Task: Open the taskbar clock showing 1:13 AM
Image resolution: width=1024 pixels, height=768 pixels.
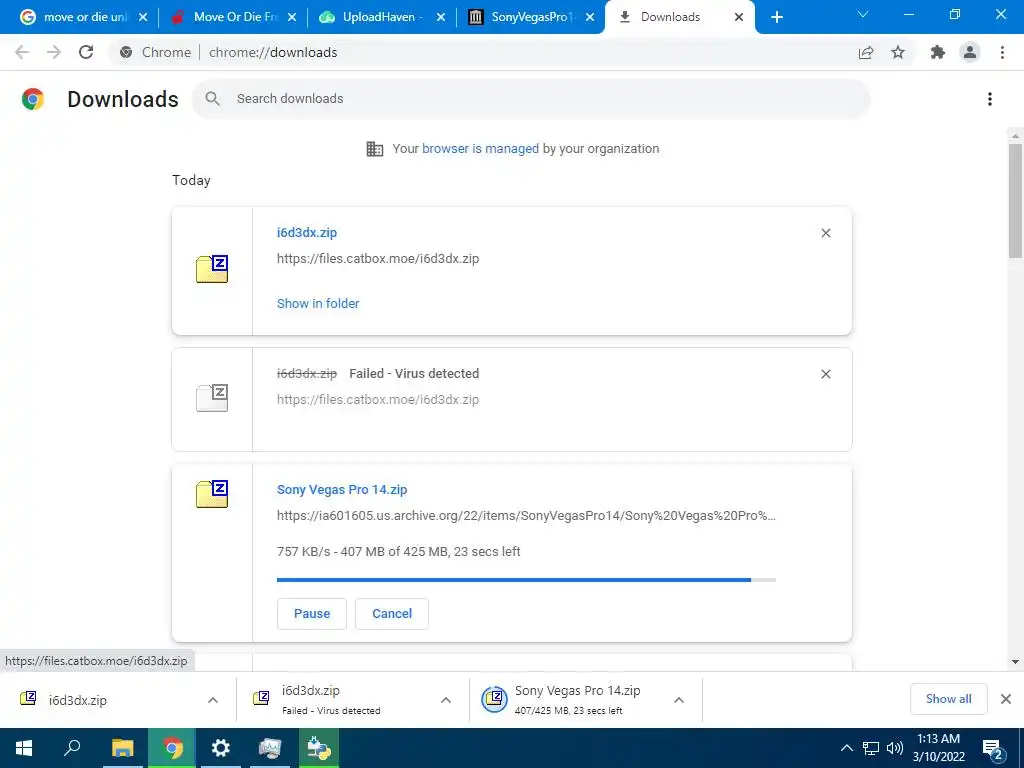Action: click(x=938, y=748)
